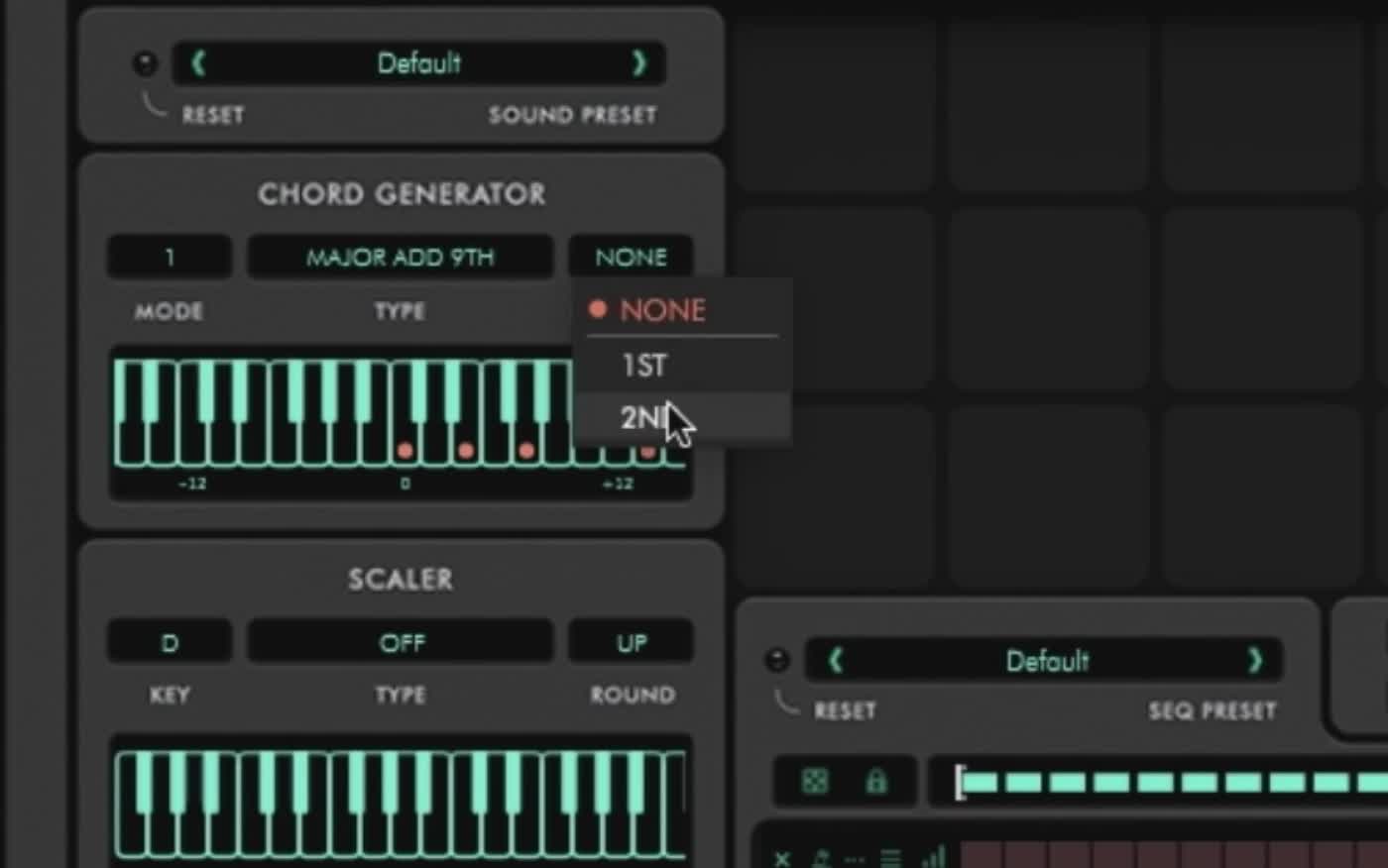Viewport: 1388px width, 868px height.
Task: Select 2ND in the inversion menu
Action: [682, 417]
